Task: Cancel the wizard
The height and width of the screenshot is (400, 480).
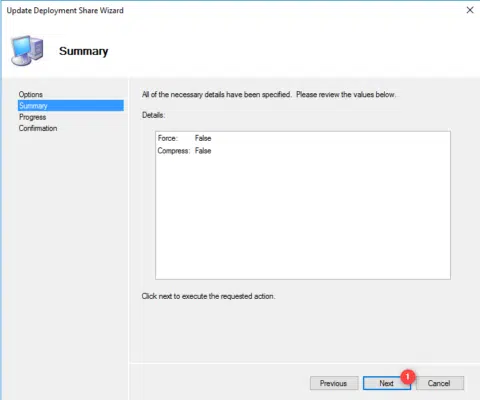Action: point(439,383)
